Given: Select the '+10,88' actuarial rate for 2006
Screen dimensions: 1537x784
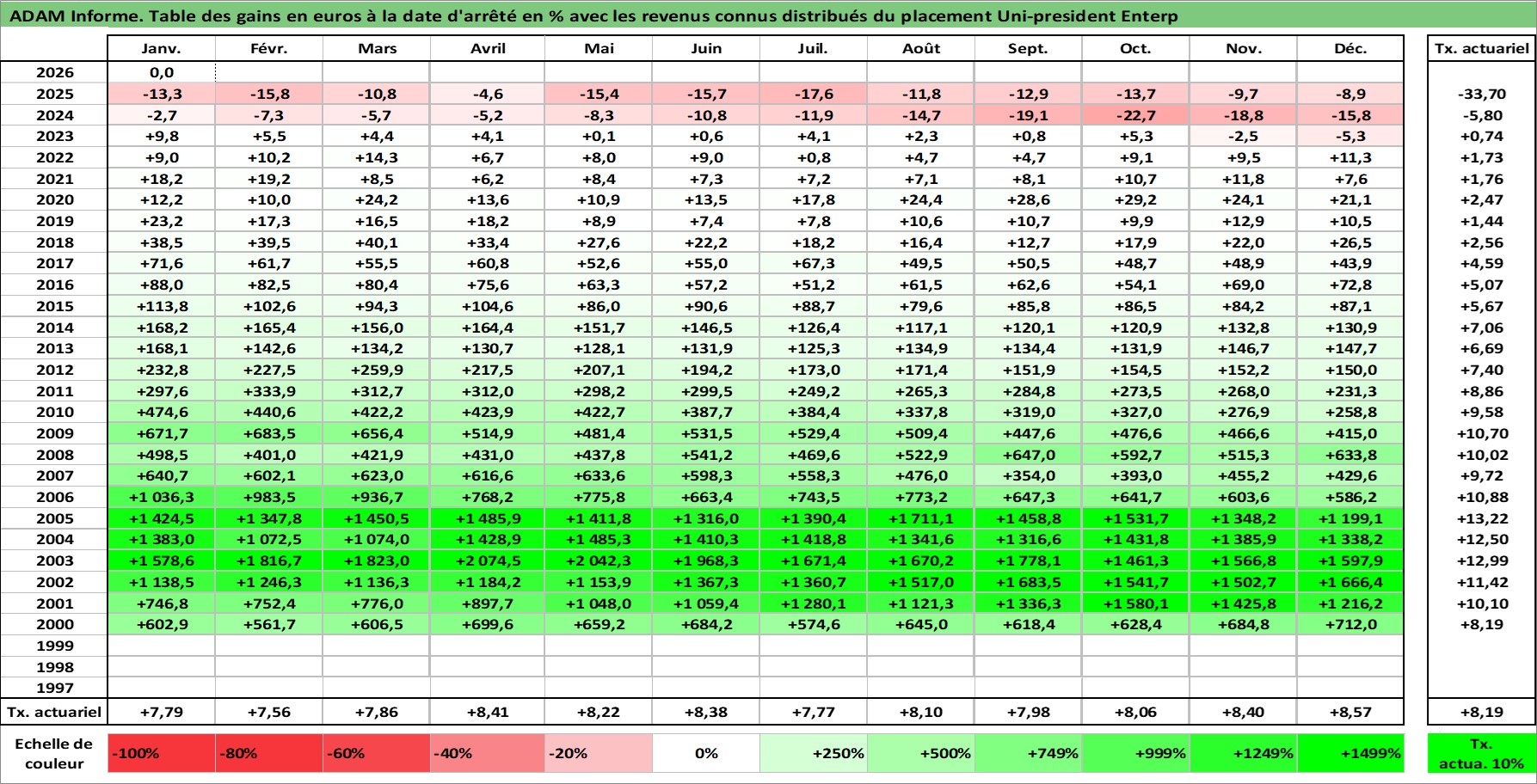Looking at the screenshot, I should pyautogui.click(x=1481, y=497).
